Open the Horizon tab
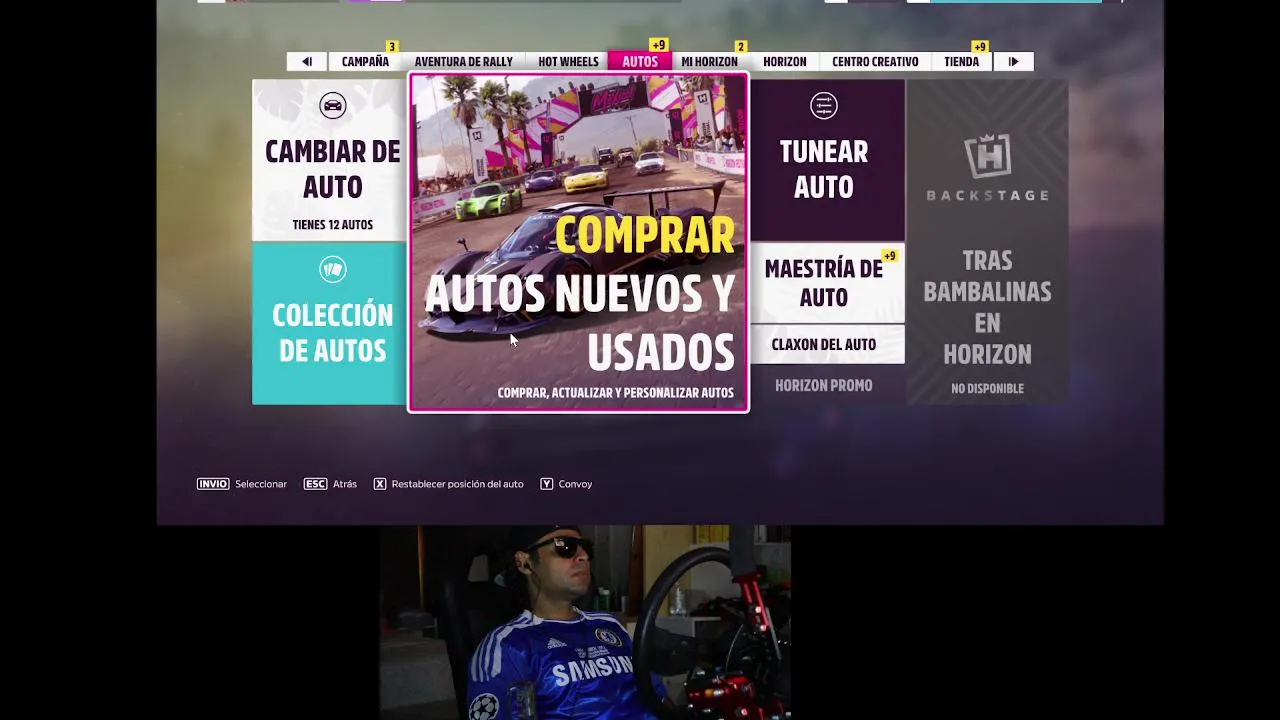The width and height of the screenshot is (1280, 720). (784, 62)
